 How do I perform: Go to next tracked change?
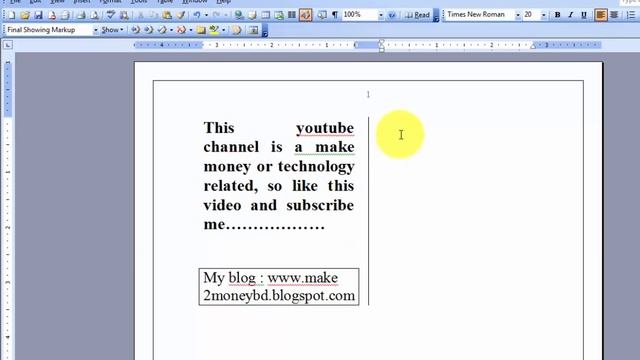click(149, 30)
